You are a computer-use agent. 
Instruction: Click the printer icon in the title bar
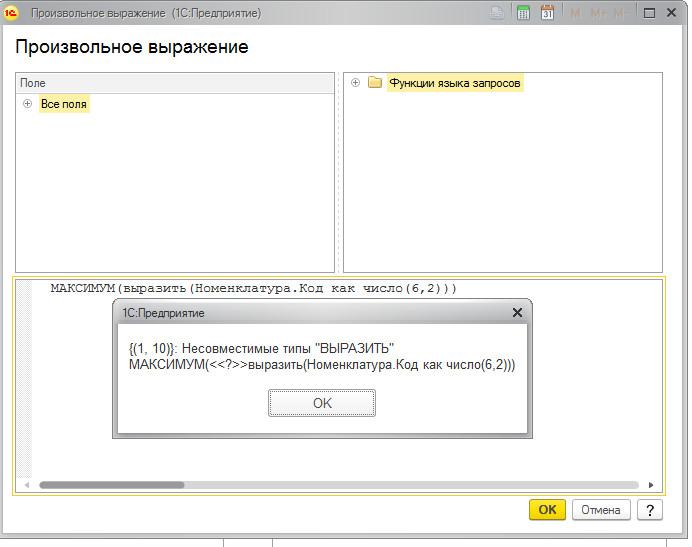point(498,13)
